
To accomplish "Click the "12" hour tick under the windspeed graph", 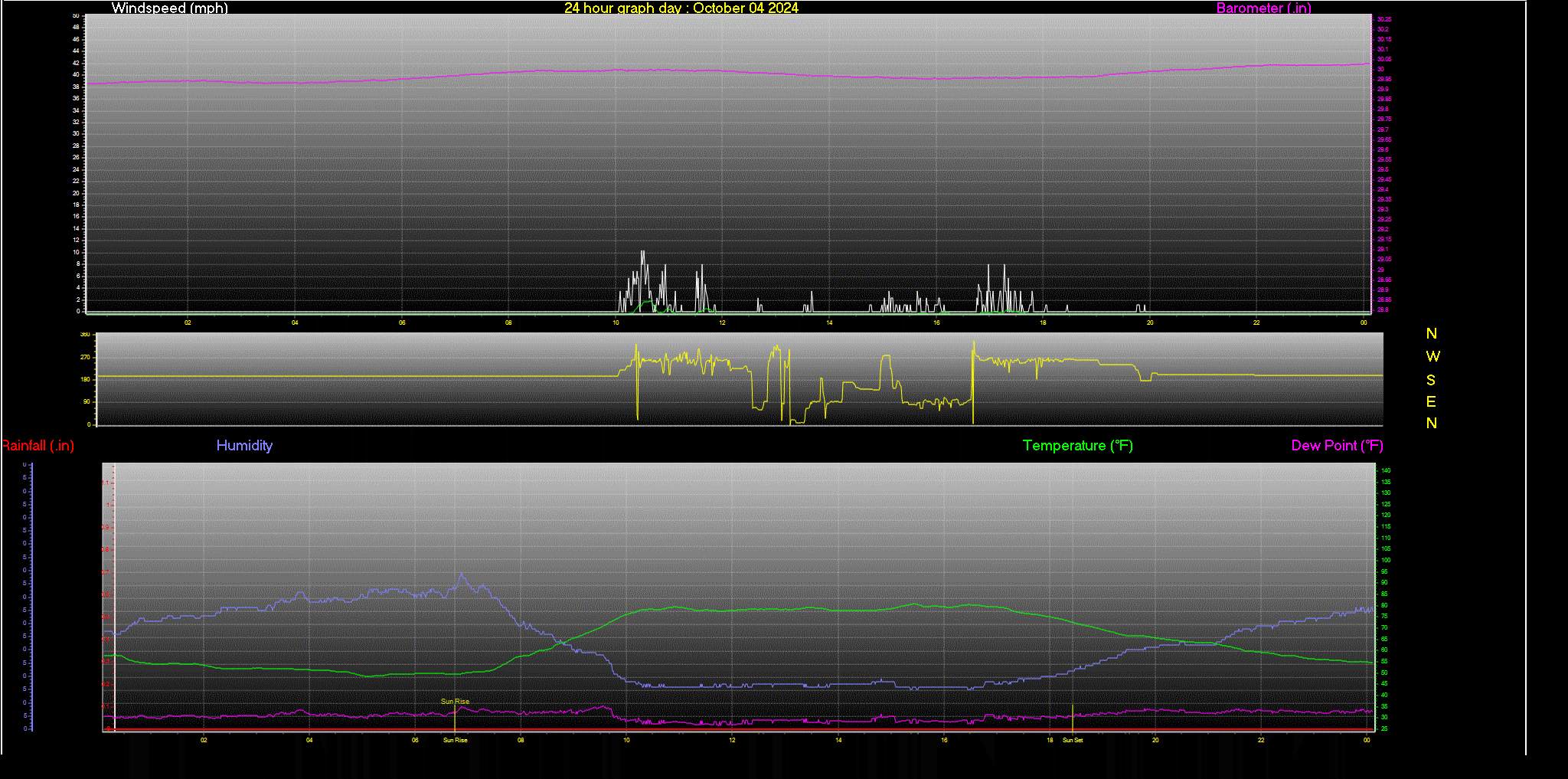I will click(x=722, y=322).
